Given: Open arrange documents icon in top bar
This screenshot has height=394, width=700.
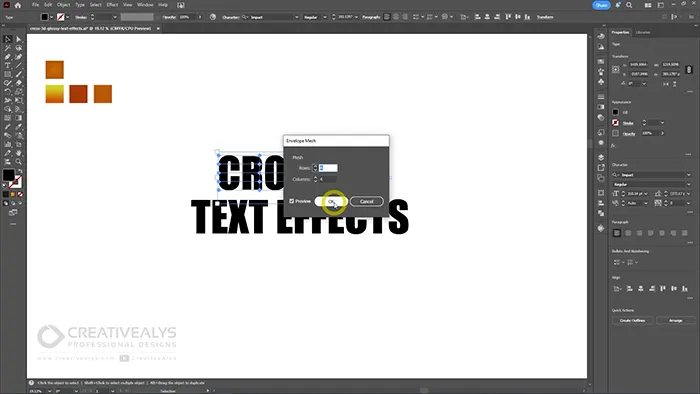Looking at the screenshot, I should 648,5.
